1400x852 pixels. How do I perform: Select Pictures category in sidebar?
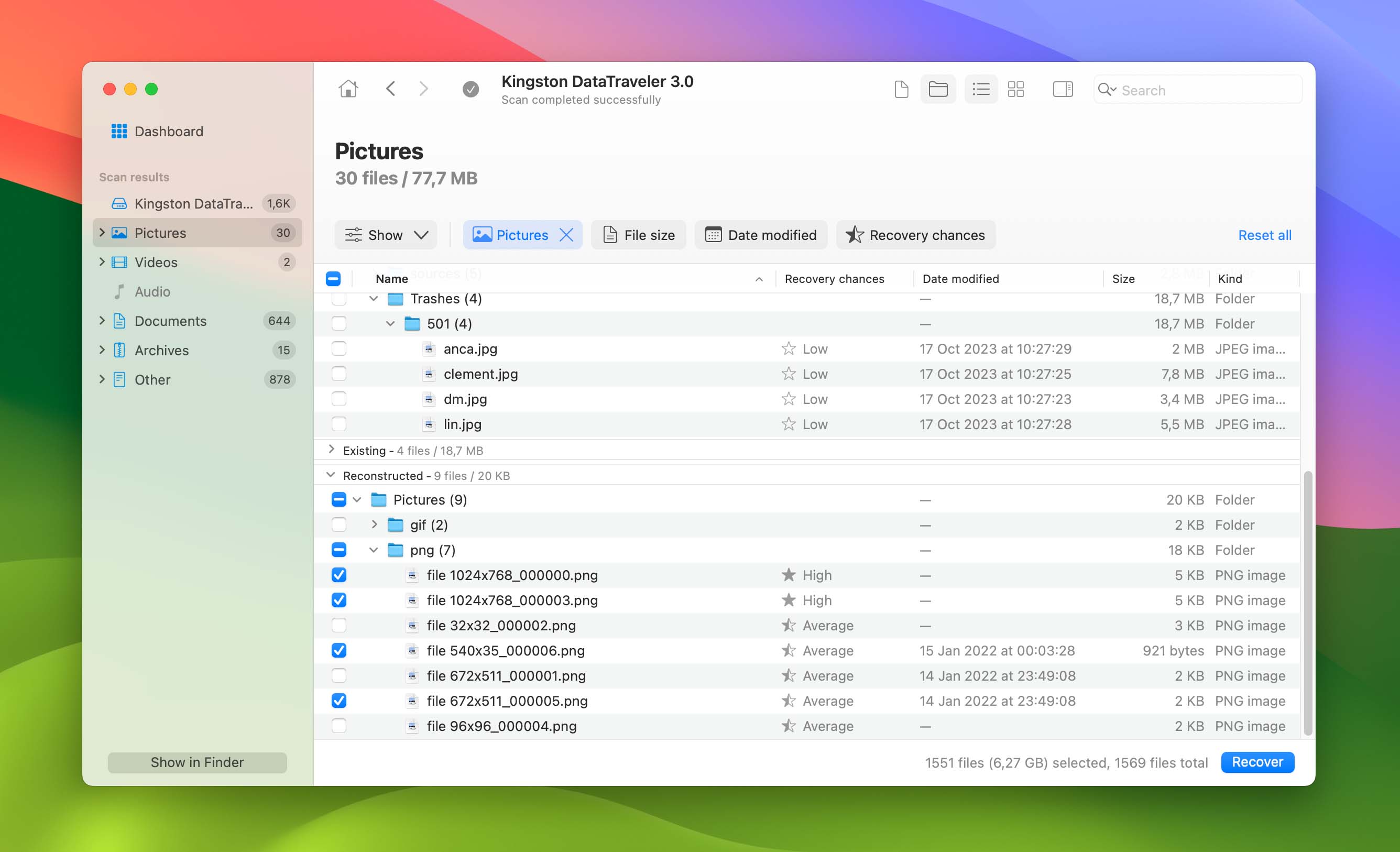pos(197,233)
